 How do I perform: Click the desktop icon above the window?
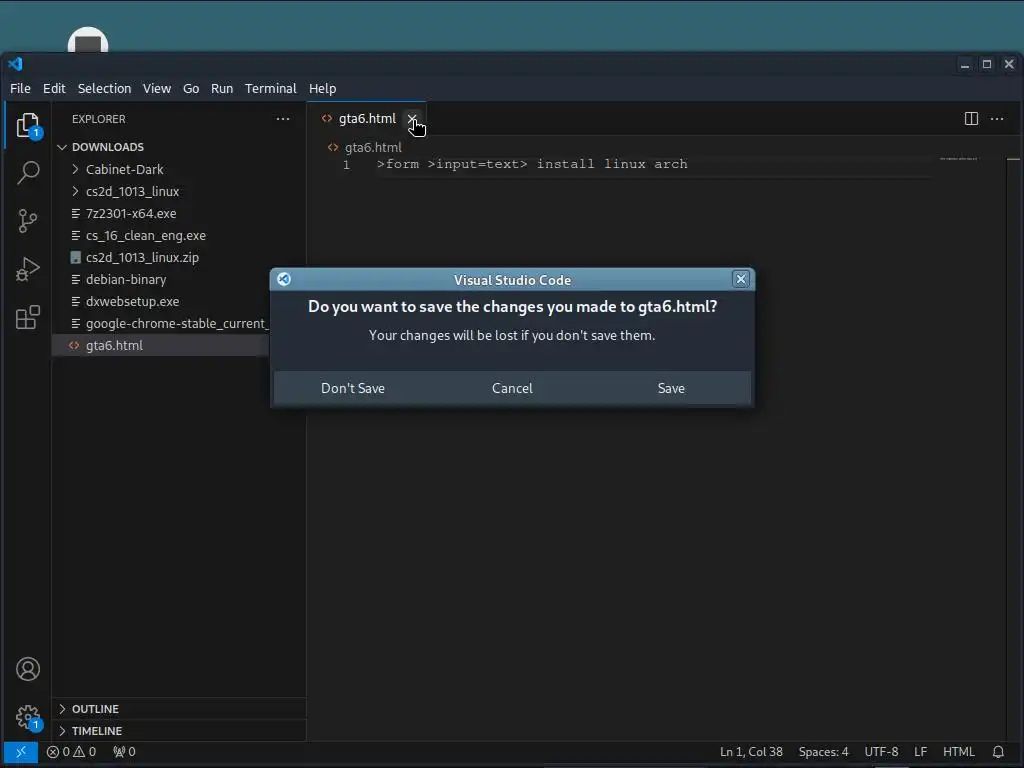click(88, 39)
